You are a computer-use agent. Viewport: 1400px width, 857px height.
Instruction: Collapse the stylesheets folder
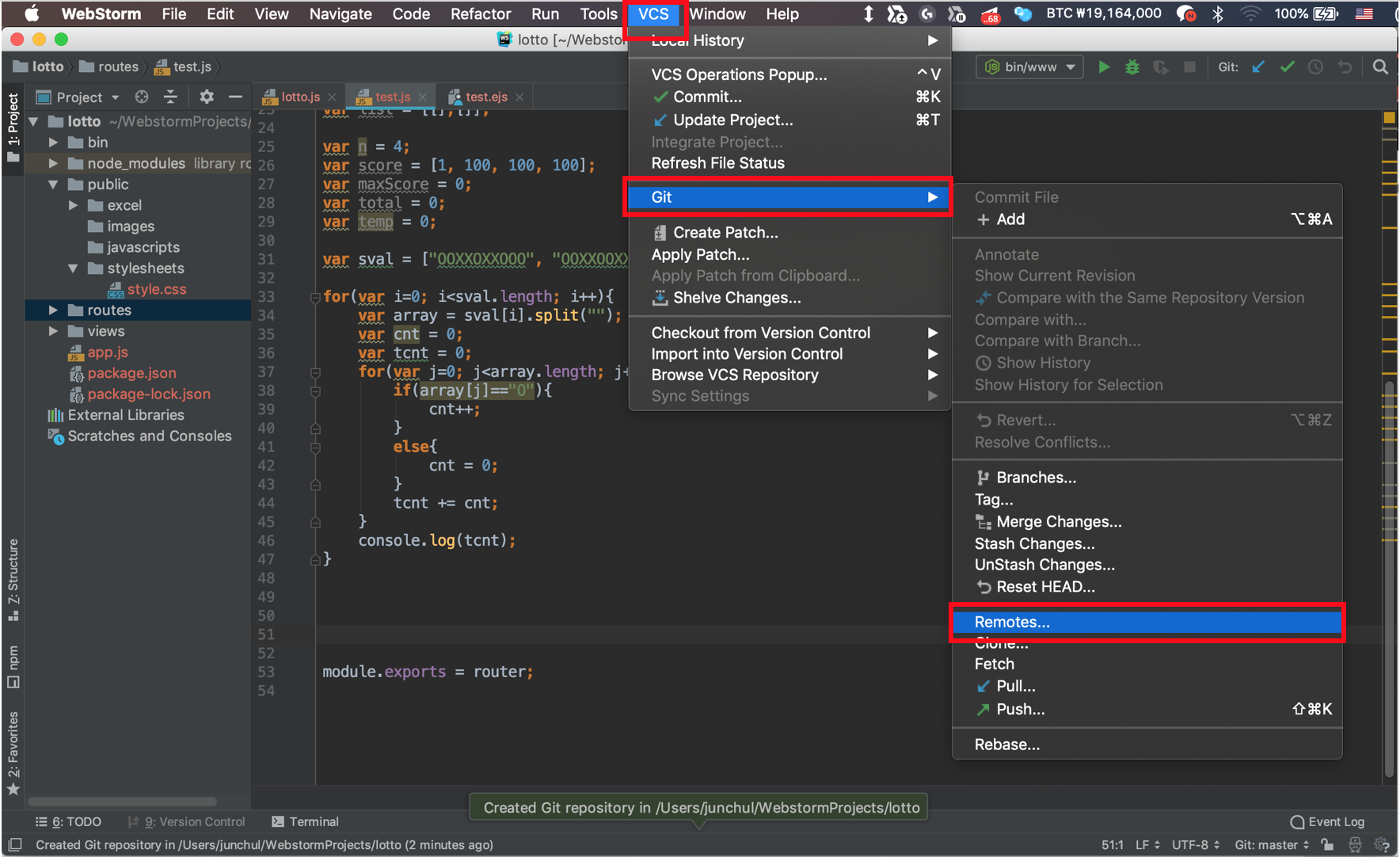(73, 269)
